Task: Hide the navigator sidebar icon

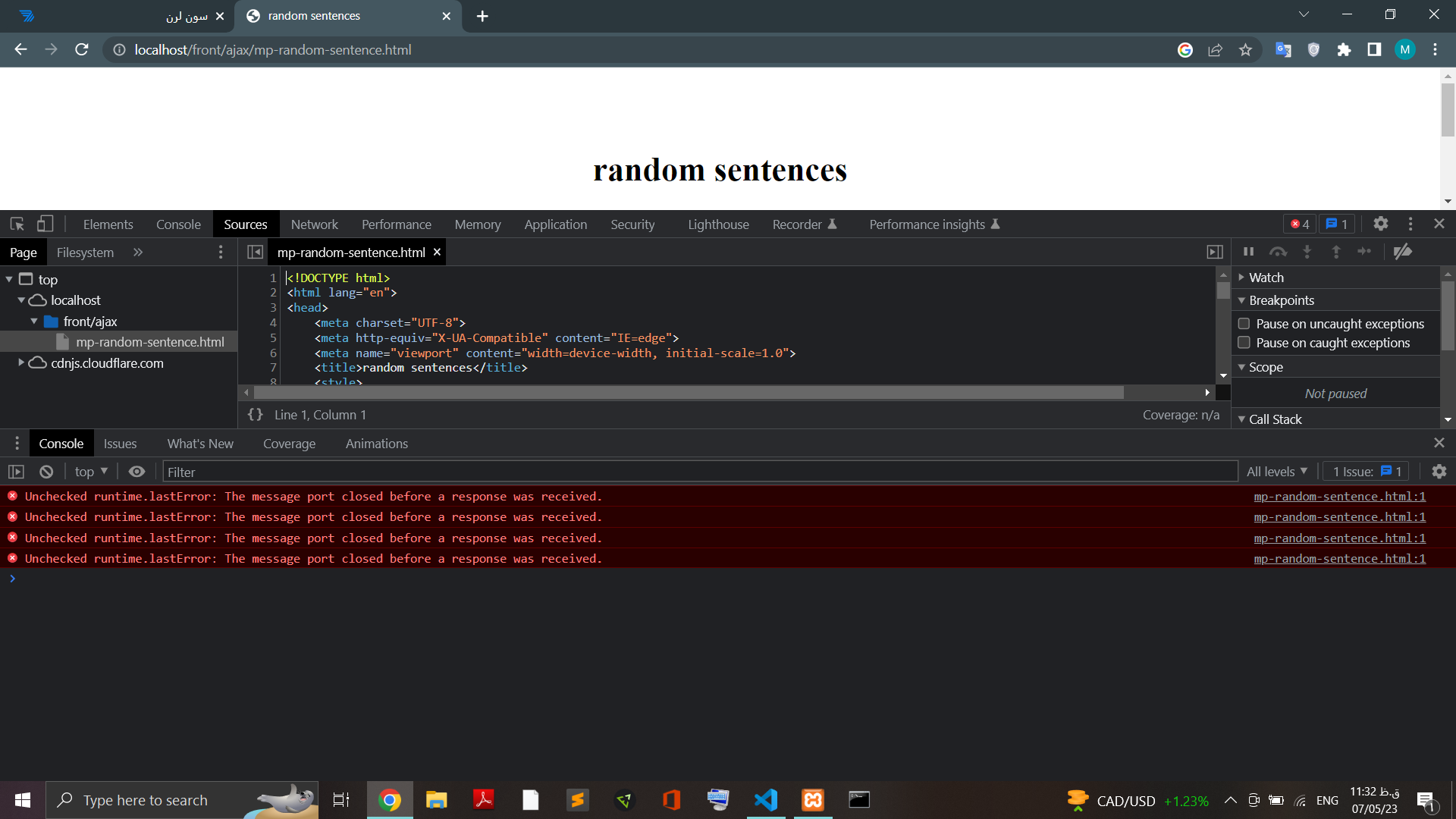Action: [256, 253]
